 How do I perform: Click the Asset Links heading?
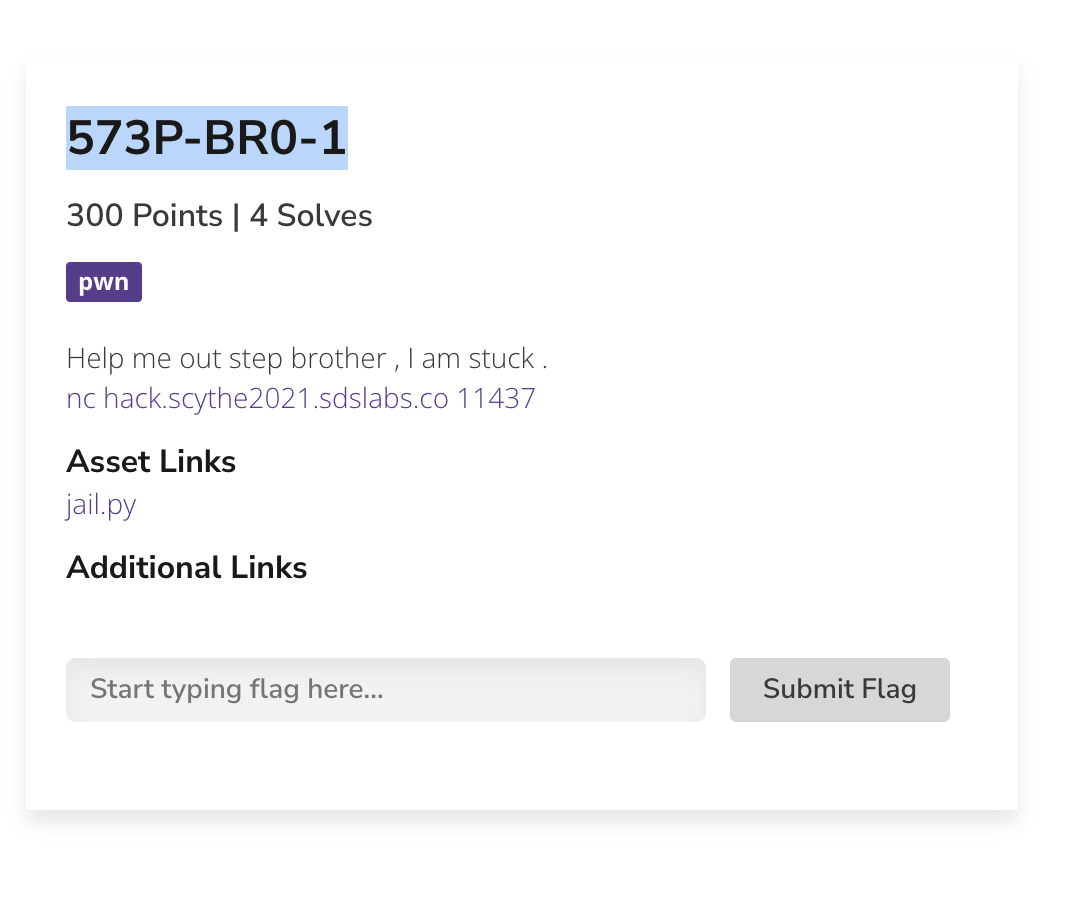tap(150, 461)
